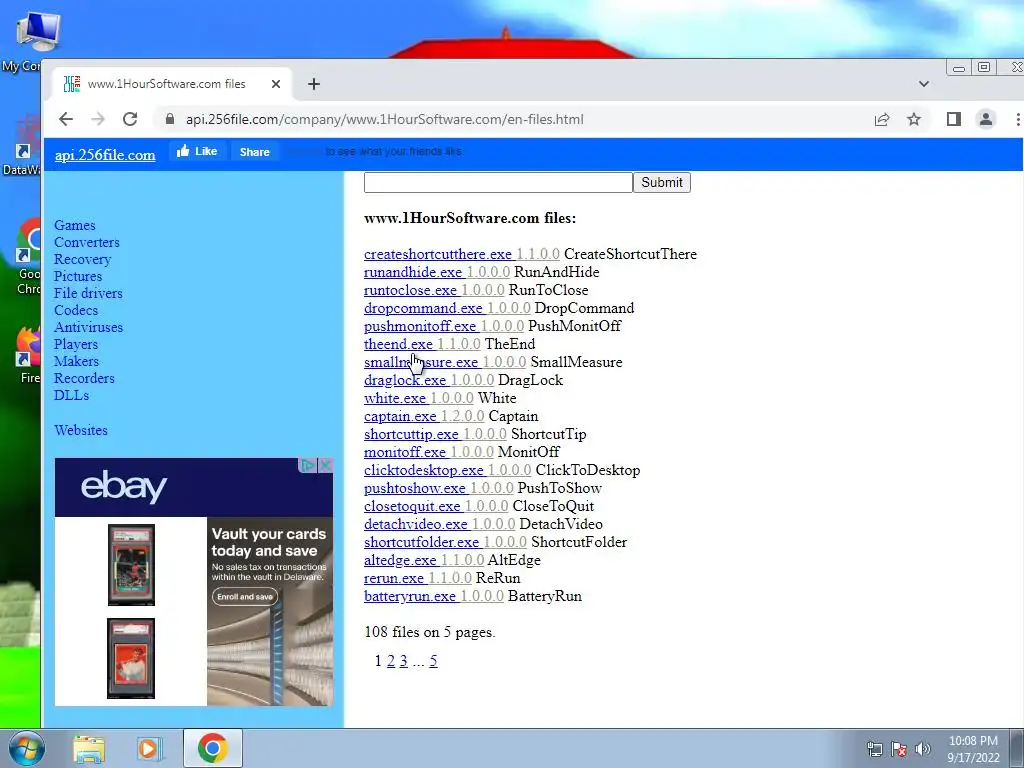Open the Chrome side panel

(x=953, y=119)
